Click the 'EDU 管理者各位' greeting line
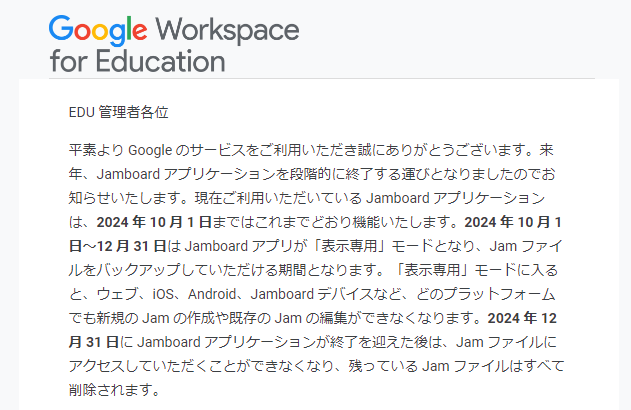Viewport: 631px width, 410px height. (x=118, y=112)
